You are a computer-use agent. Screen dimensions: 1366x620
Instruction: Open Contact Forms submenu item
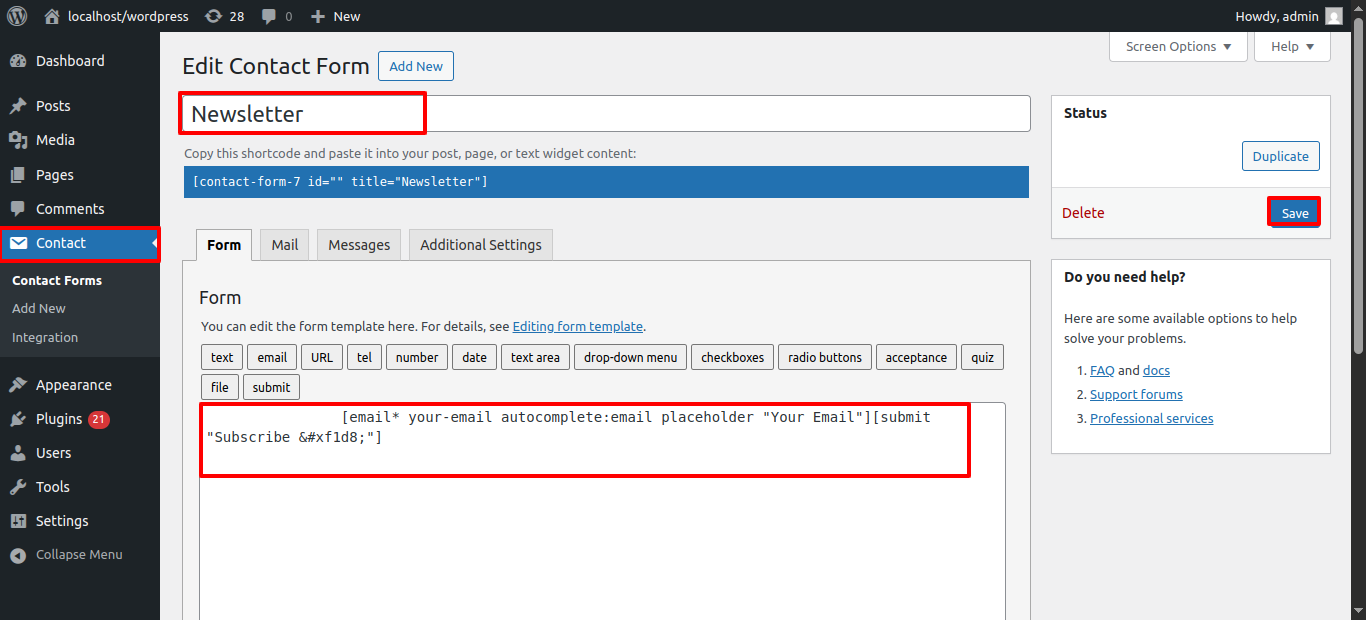click(57, 281)
